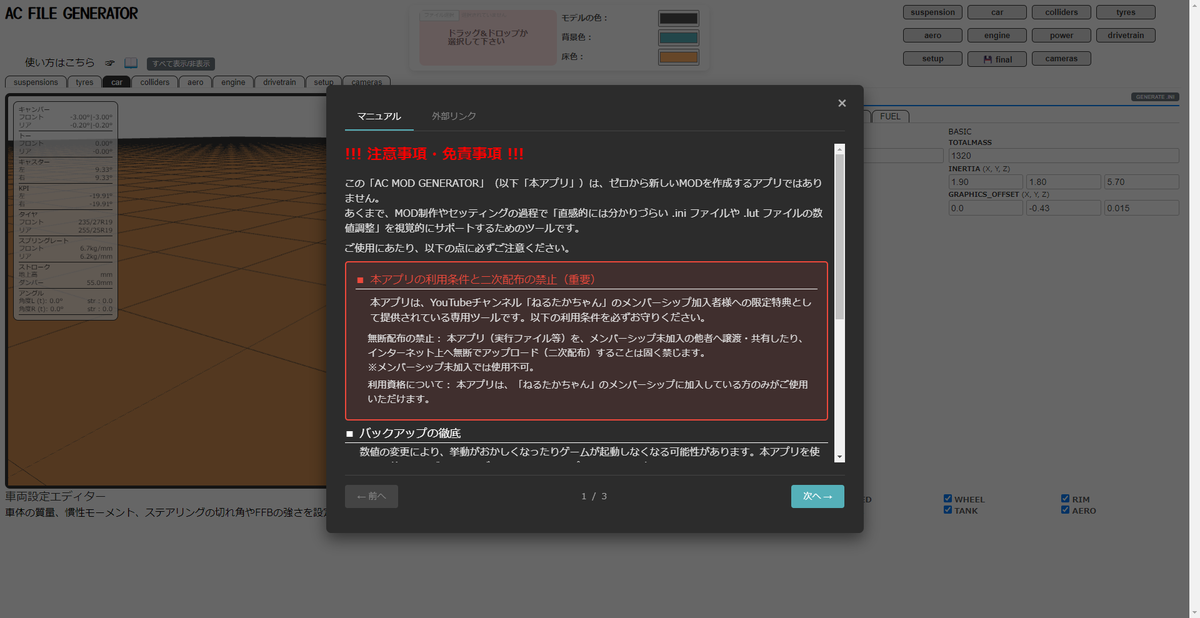Open the aero section in the top-right panel

[932, 34]
